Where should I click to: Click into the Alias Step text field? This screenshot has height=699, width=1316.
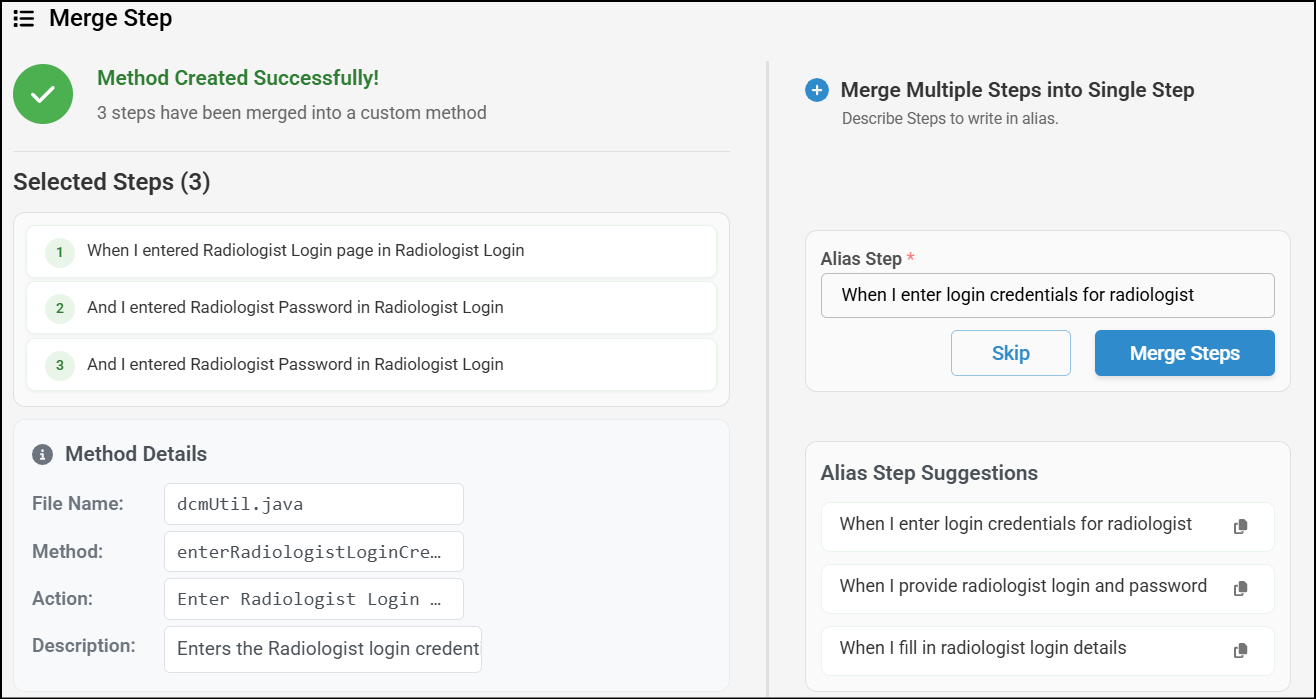click(x=1047, y=295)
